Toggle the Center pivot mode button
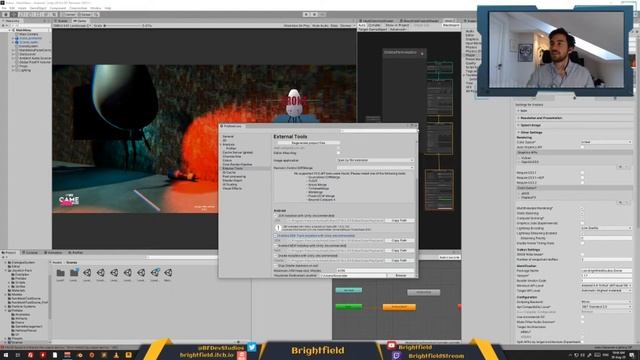The image size is (640, 360). [x=70, y=14]
